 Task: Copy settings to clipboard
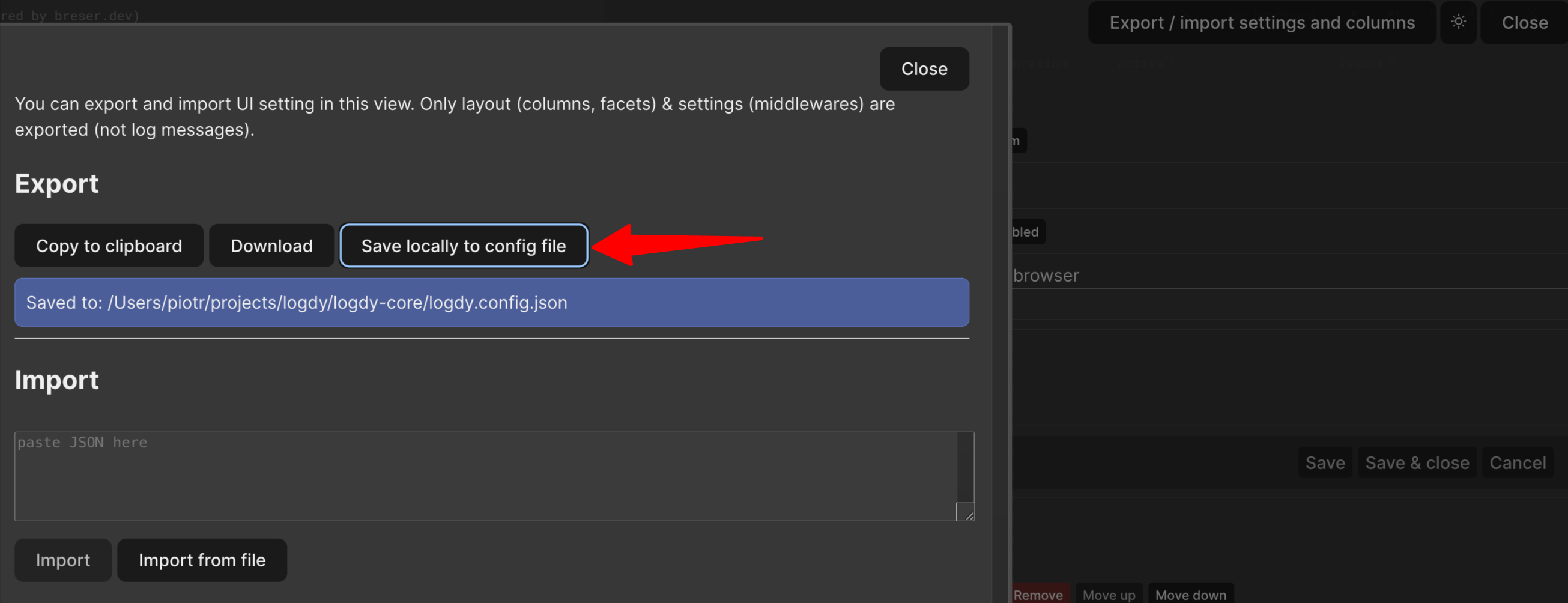click(x=109, y=246)
